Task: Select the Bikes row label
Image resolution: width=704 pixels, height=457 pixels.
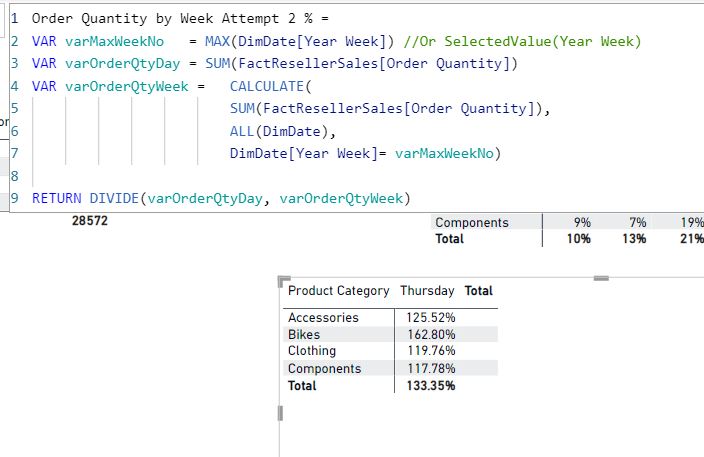Action: pos(304,335)
